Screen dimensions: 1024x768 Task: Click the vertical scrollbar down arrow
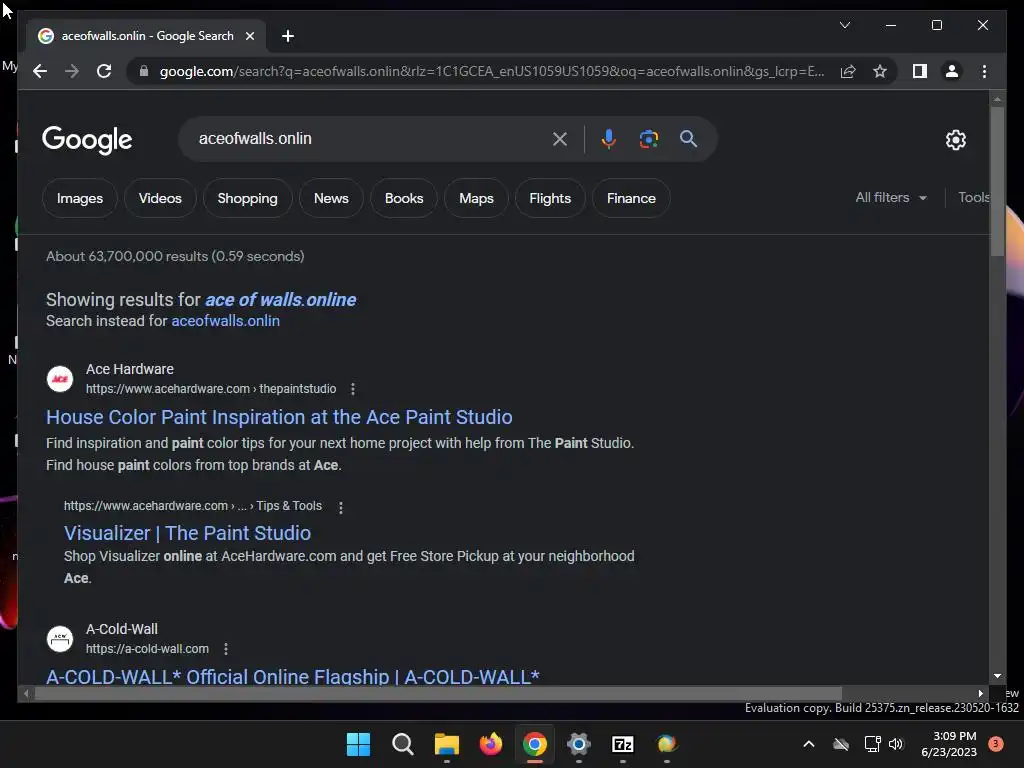pos(997,676)
